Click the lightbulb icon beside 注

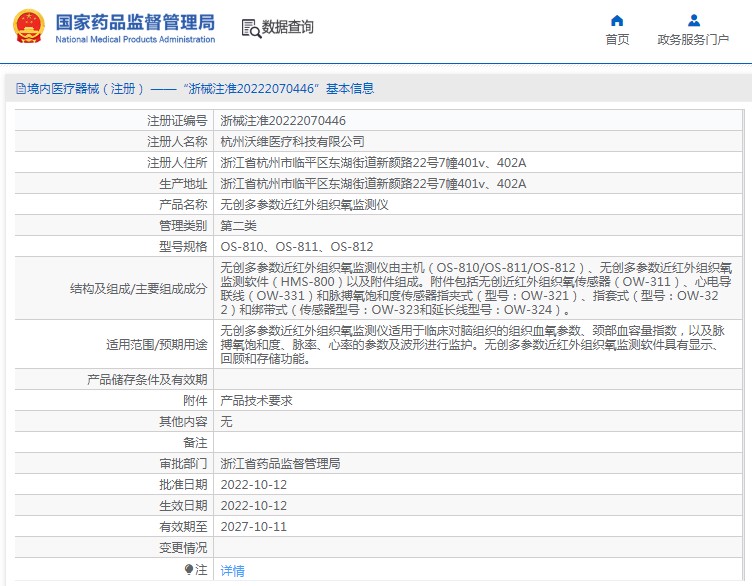coord(188,569)
